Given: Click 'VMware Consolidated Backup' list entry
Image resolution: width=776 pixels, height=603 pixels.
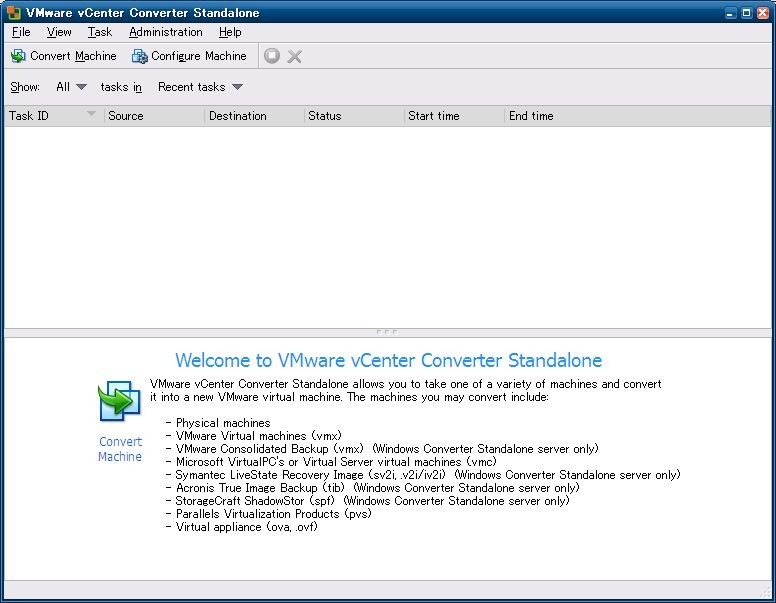Looking at the screenshot, I should click(x=387, y=449).
